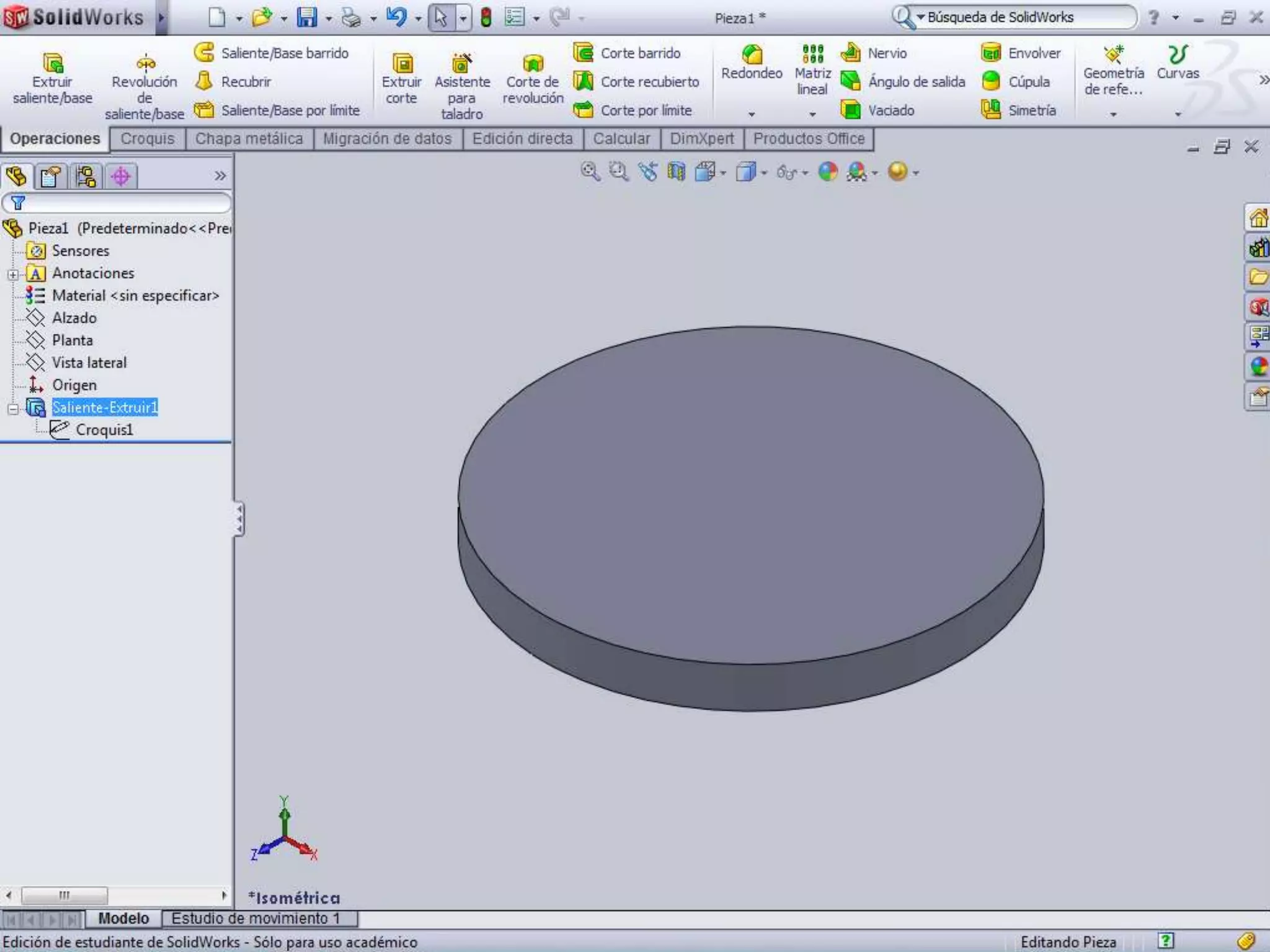The image size is (1270, 952).
Task: Open the Matriz lineal dropdown arrow
Action: pyautogui.click(x=812, y=115)
